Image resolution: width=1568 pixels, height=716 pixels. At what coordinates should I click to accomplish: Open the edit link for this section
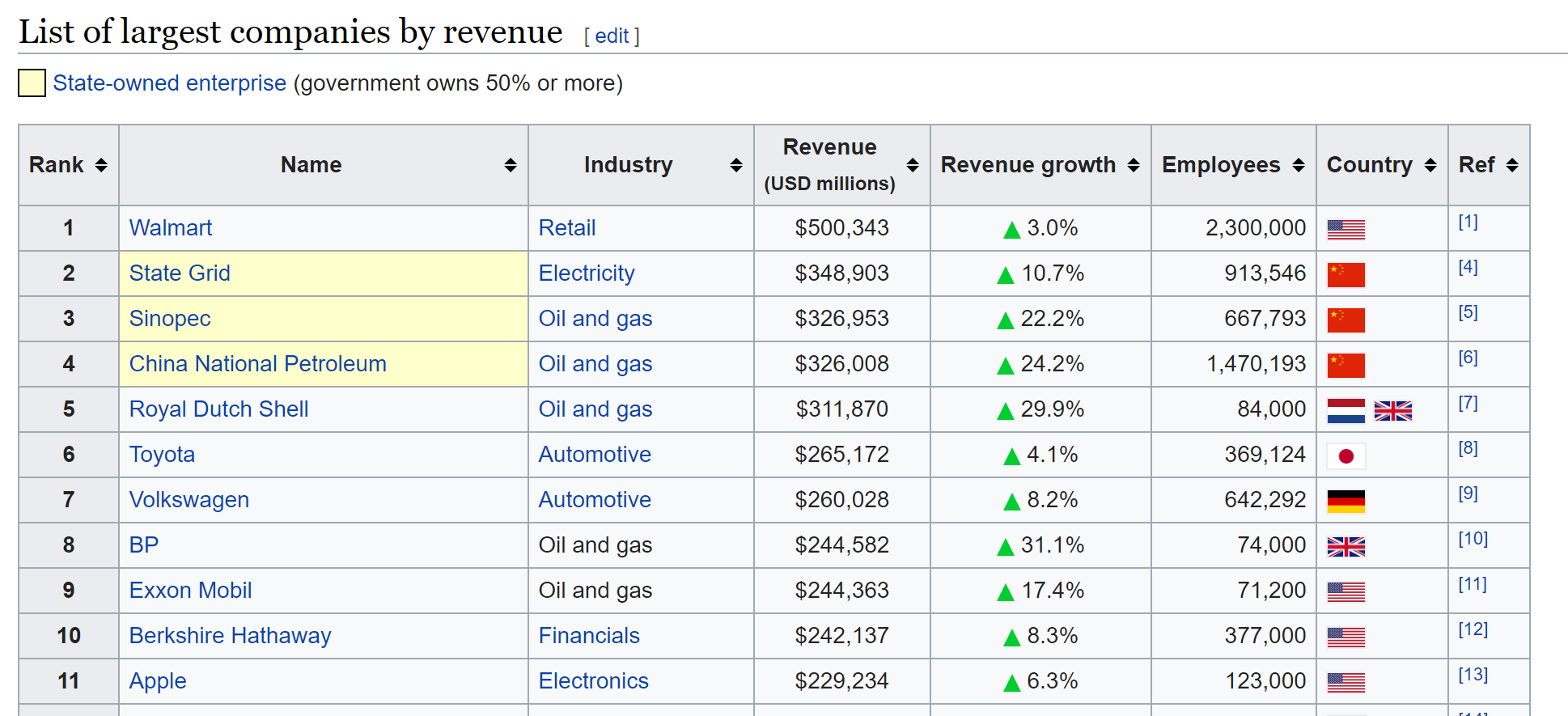612,36
